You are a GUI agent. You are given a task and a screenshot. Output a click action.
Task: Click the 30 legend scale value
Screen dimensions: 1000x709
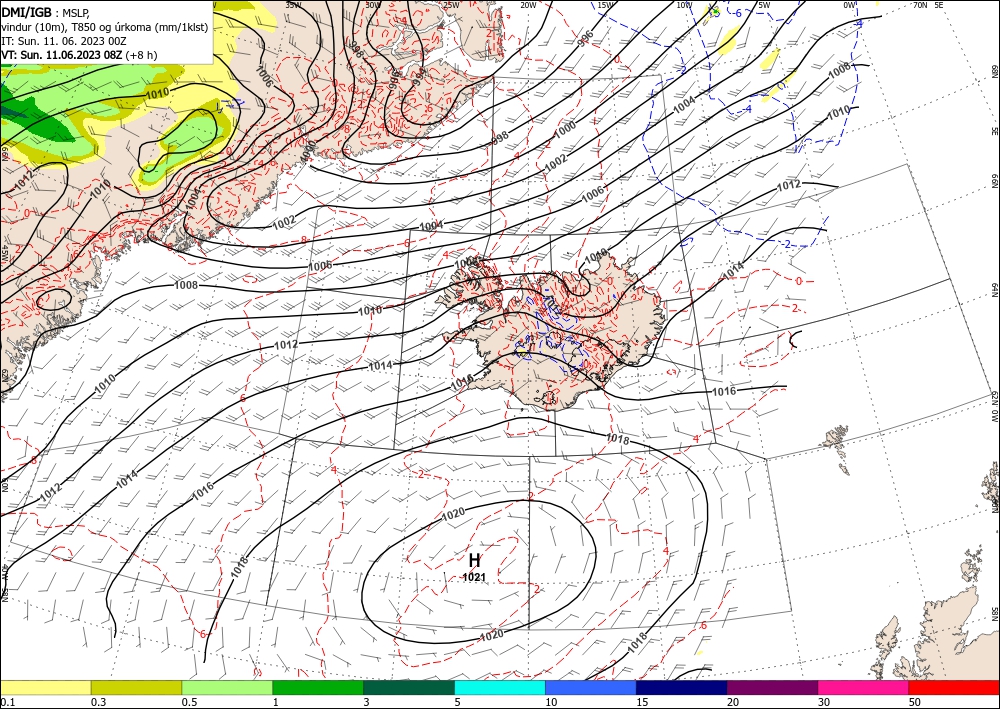click(824, 702)
